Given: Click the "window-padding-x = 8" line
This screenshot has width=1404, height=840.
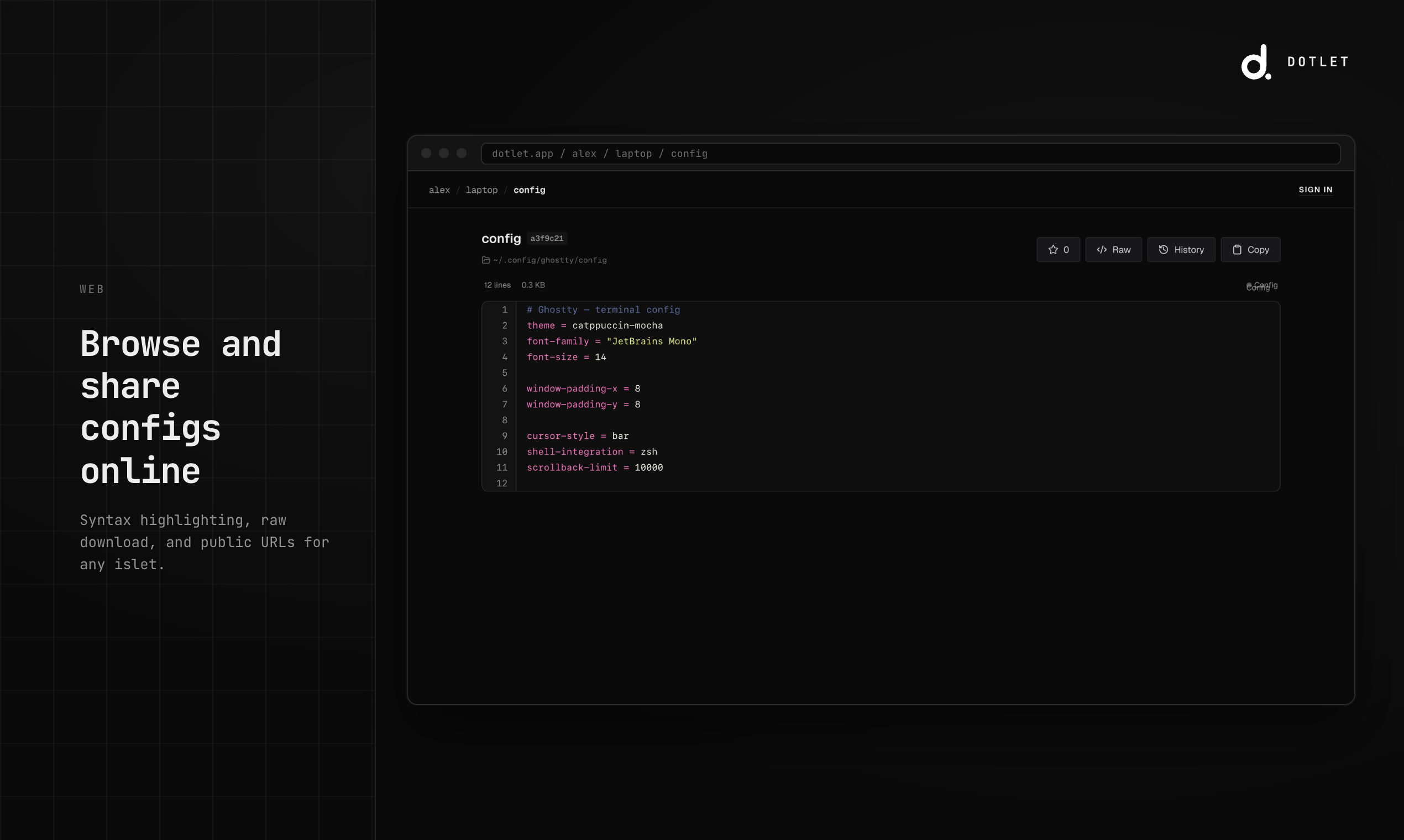Looking at the screenshot, I should click(x=583, y=389).
